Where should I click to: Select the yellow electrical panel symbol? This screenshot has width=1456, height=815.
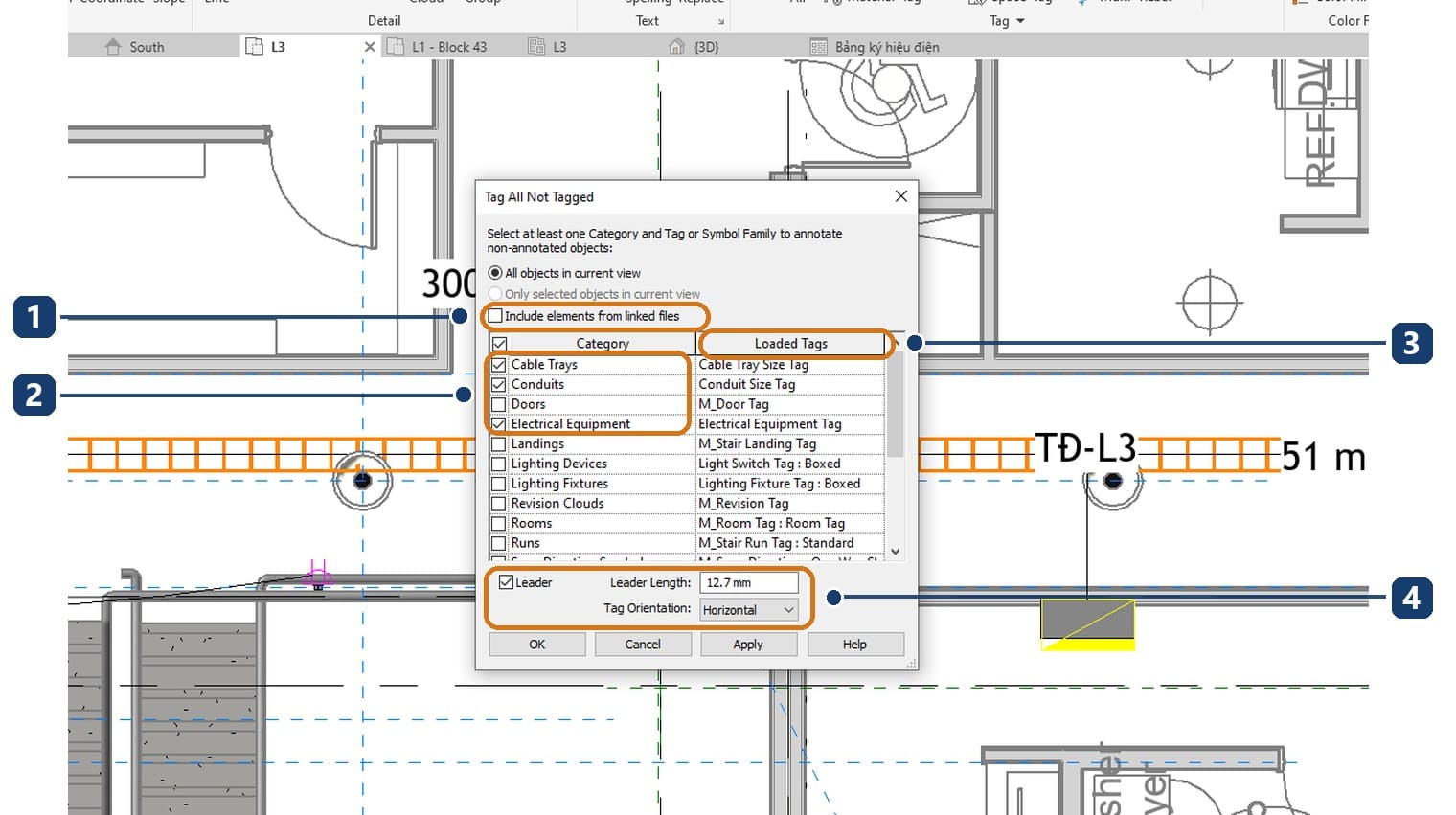pos(1088,624)
